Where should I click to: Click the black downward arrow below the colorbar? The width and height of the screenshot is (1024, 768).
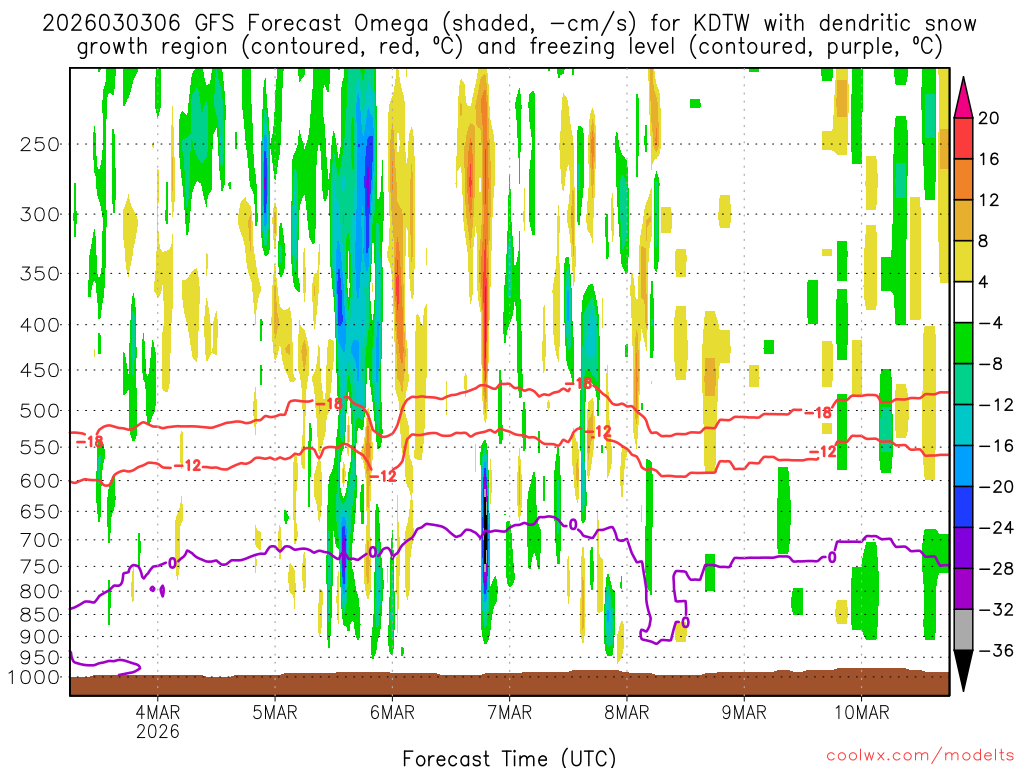pos(964,671)
